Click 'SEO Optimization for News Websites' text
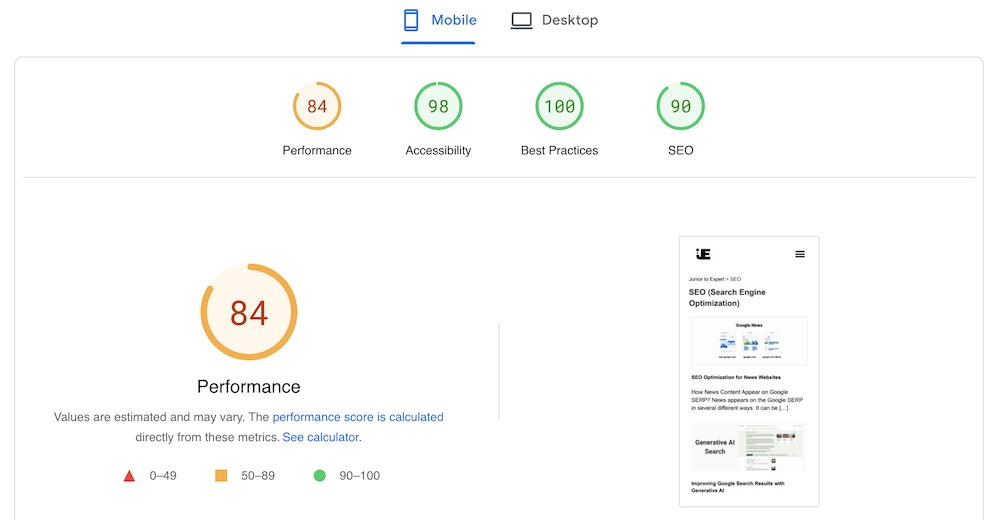1000x520 pixels. coord(736,377)
